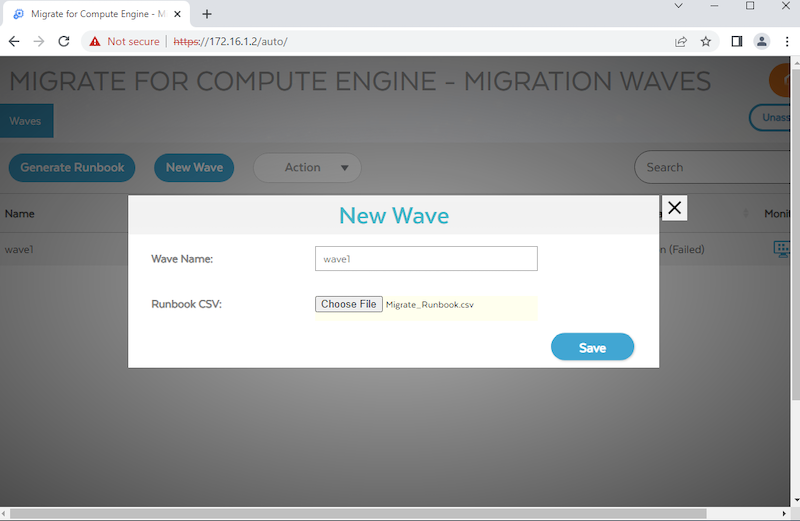Image resolution: width=800 pixels, height=521 pixels.
Task: Select the Waves tab
Action: pos(26,121)
